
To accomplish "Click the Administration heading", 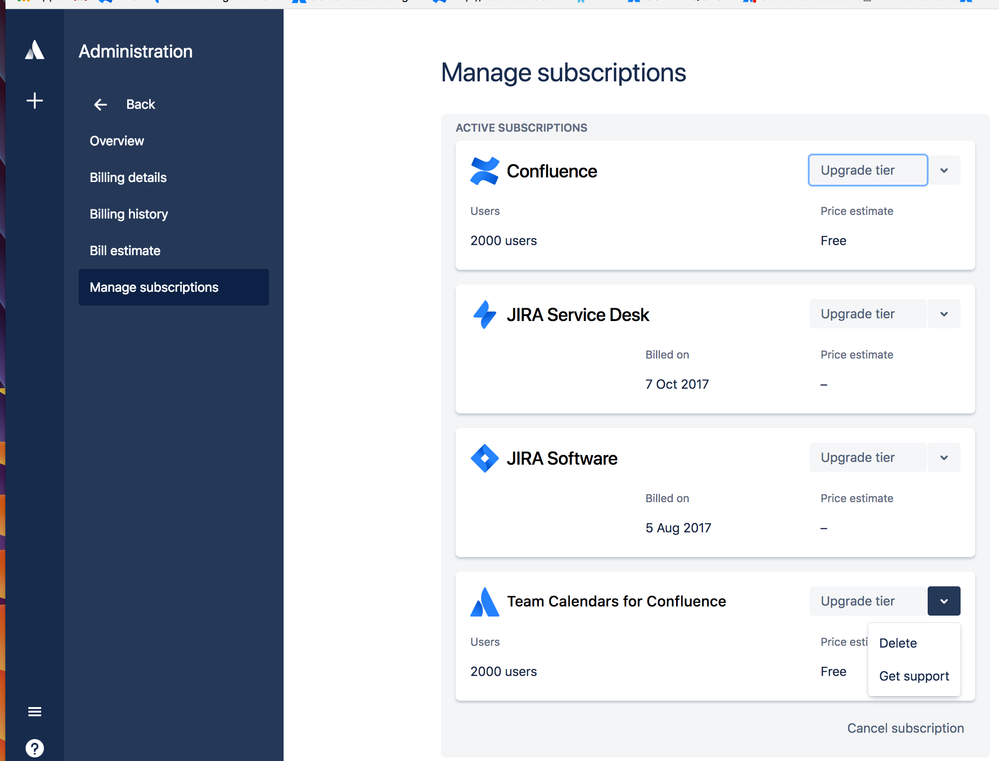I will [x=136, y=51].
